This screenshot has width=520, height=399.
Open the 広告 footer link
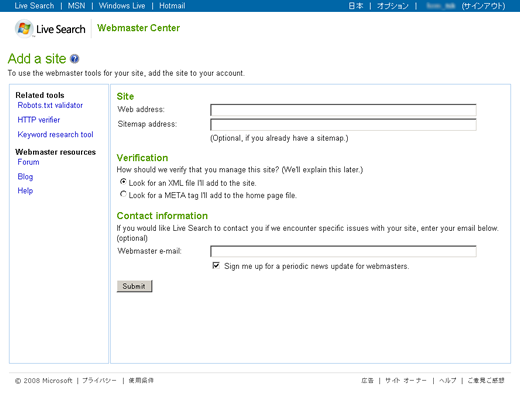coord(367,380)
